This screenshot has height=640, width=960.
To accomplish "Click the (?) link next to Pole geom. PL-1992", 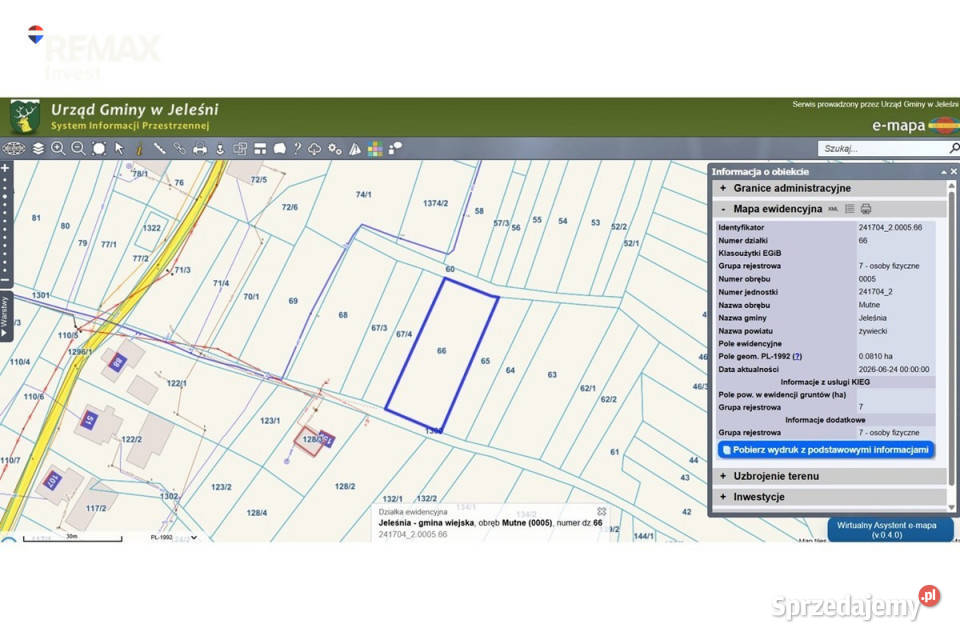I will pyautogui.click(x=797, y=356).
